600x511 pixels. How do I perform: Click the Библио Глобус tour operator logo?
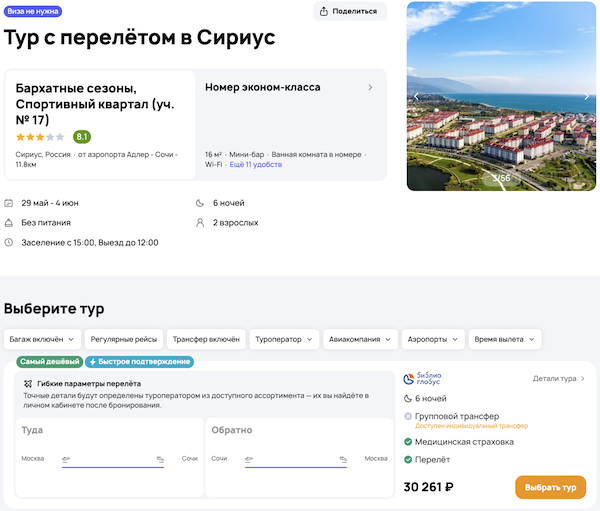point(422,379)
